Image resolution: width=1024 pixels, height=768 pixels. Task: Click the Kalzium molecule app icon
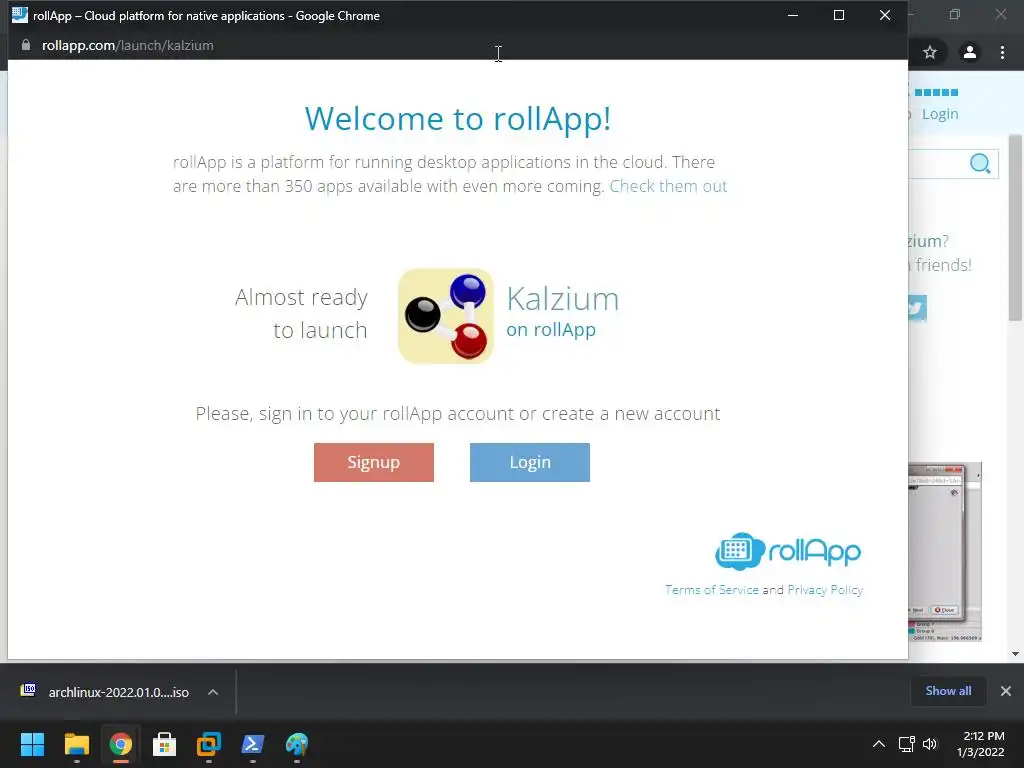coord(445,316)
